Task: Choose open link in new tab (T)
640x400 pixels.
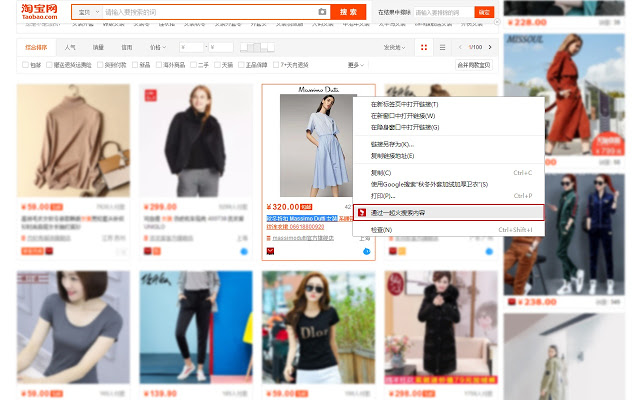Action: (449, 104)
